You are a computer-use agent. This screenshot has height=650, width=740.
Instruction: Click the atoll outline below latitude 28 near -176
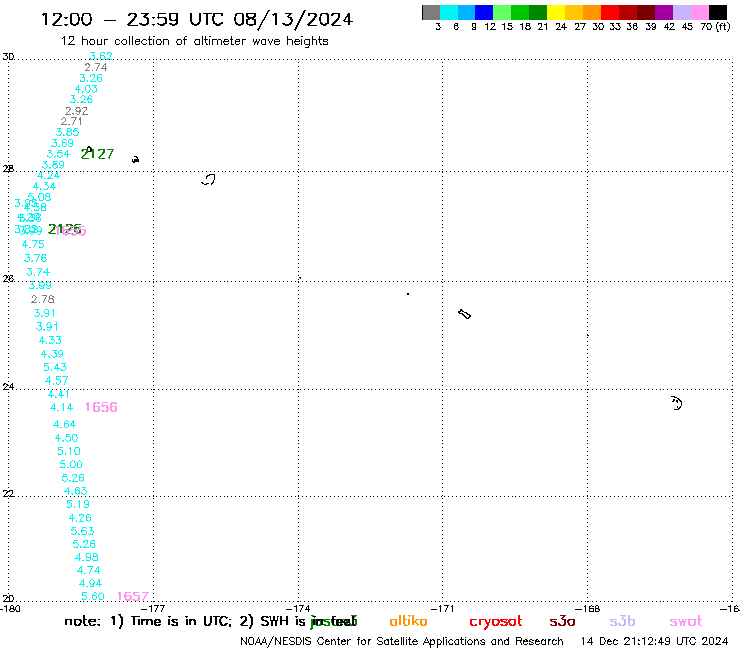[x=209, y=179]
